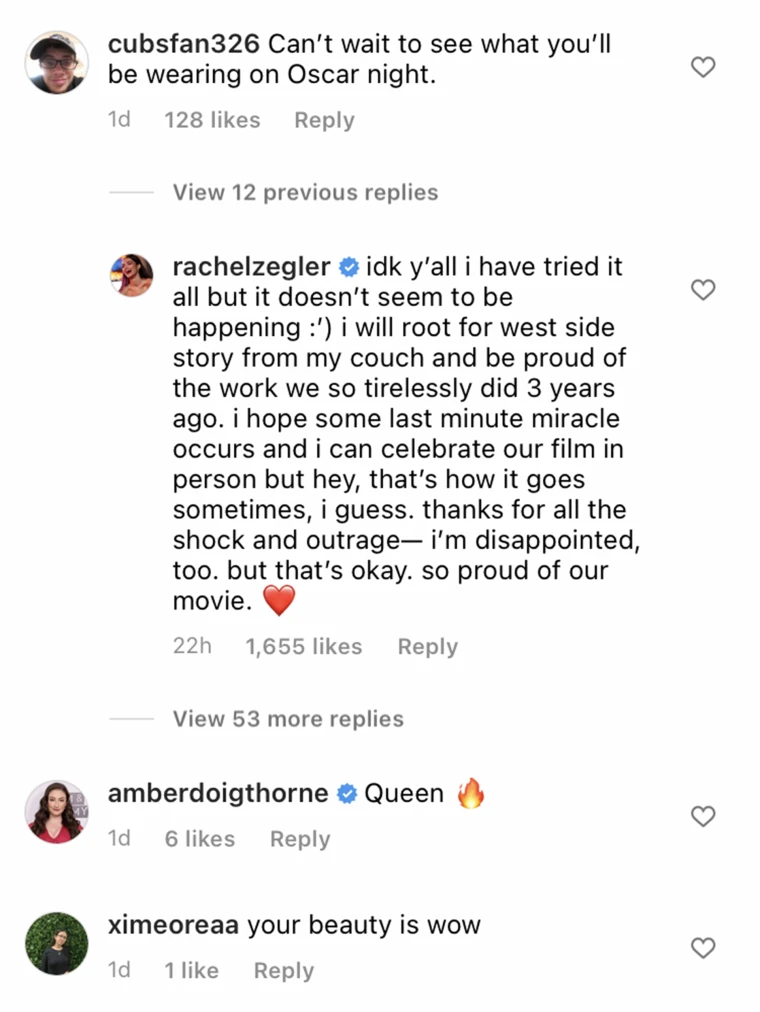This screenshot has width=760, height=1012.
Task: Like cubsfan326's comment using the heart icon
Action: click(x=703, y=67)
